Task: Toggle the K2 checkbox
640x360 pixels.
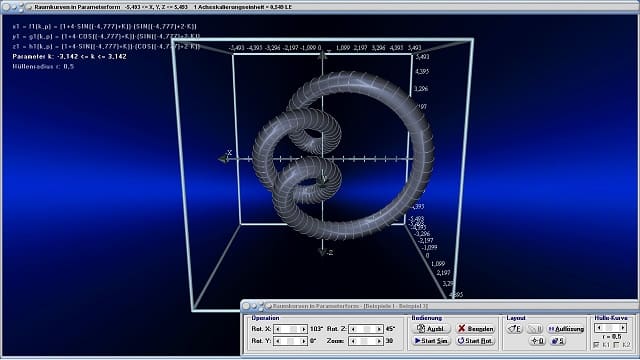Action: click(616, 345)
